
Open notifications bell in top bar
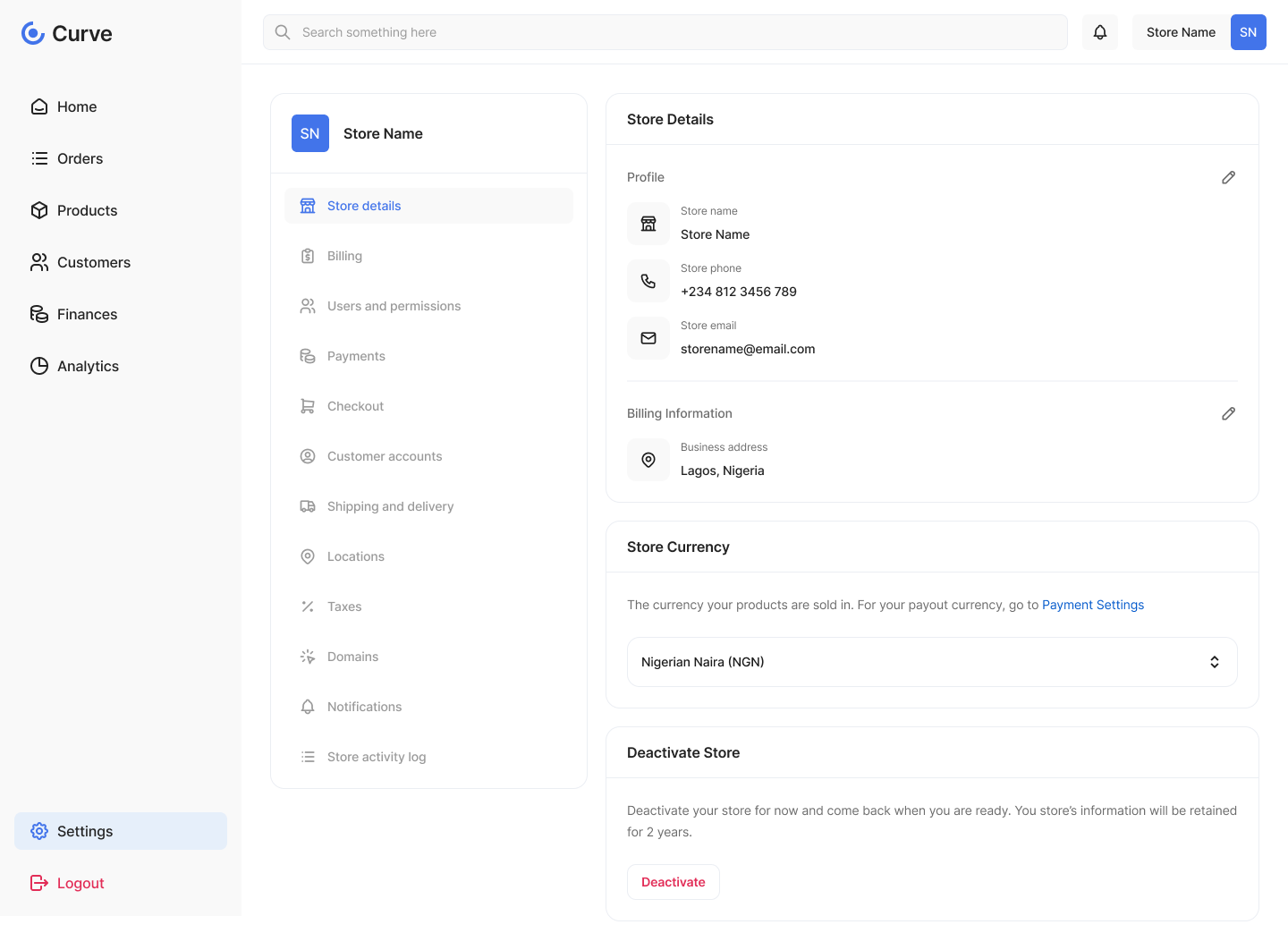[x=1100, y=32]
